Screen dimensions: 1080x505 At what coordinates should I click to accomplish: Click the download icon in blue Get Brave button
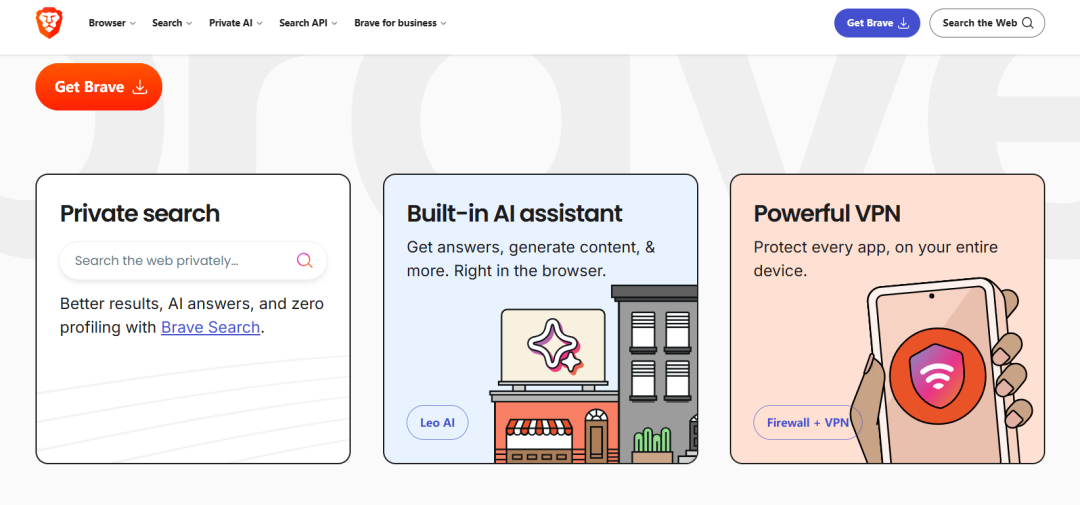click(x=904, y=23)
